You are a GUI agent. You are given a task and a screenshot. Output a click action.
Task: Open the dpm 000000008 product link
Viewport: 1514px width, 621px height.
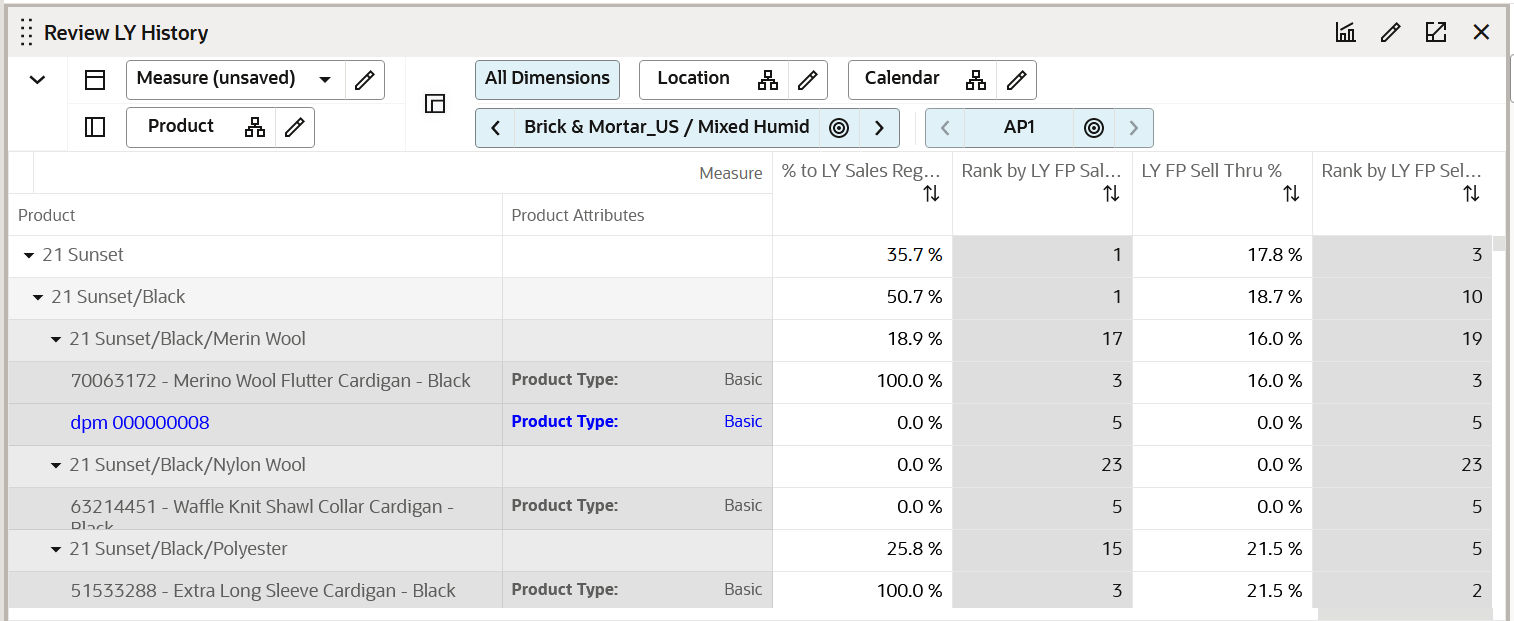pyautogui.click(x=140, y=423)
